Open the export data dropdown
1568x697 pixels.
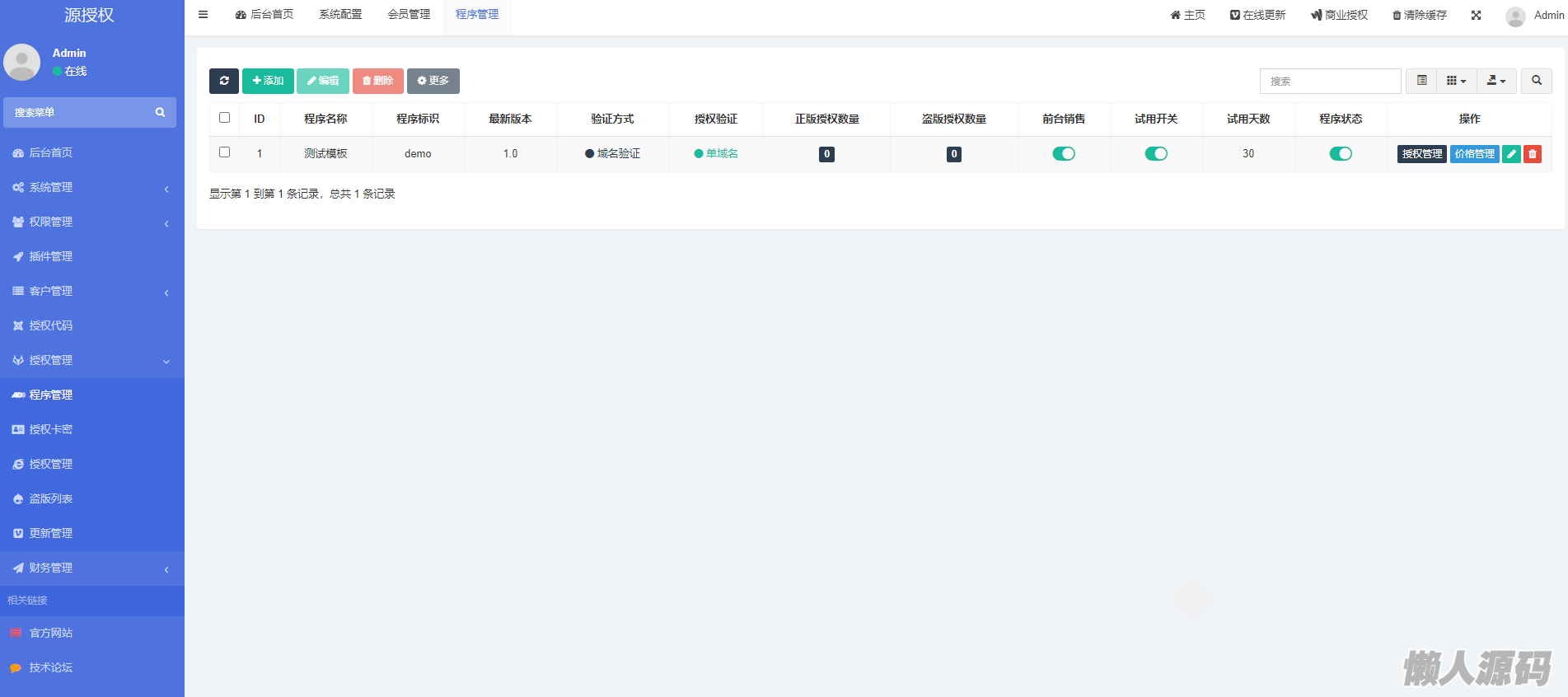[1496, 81]
